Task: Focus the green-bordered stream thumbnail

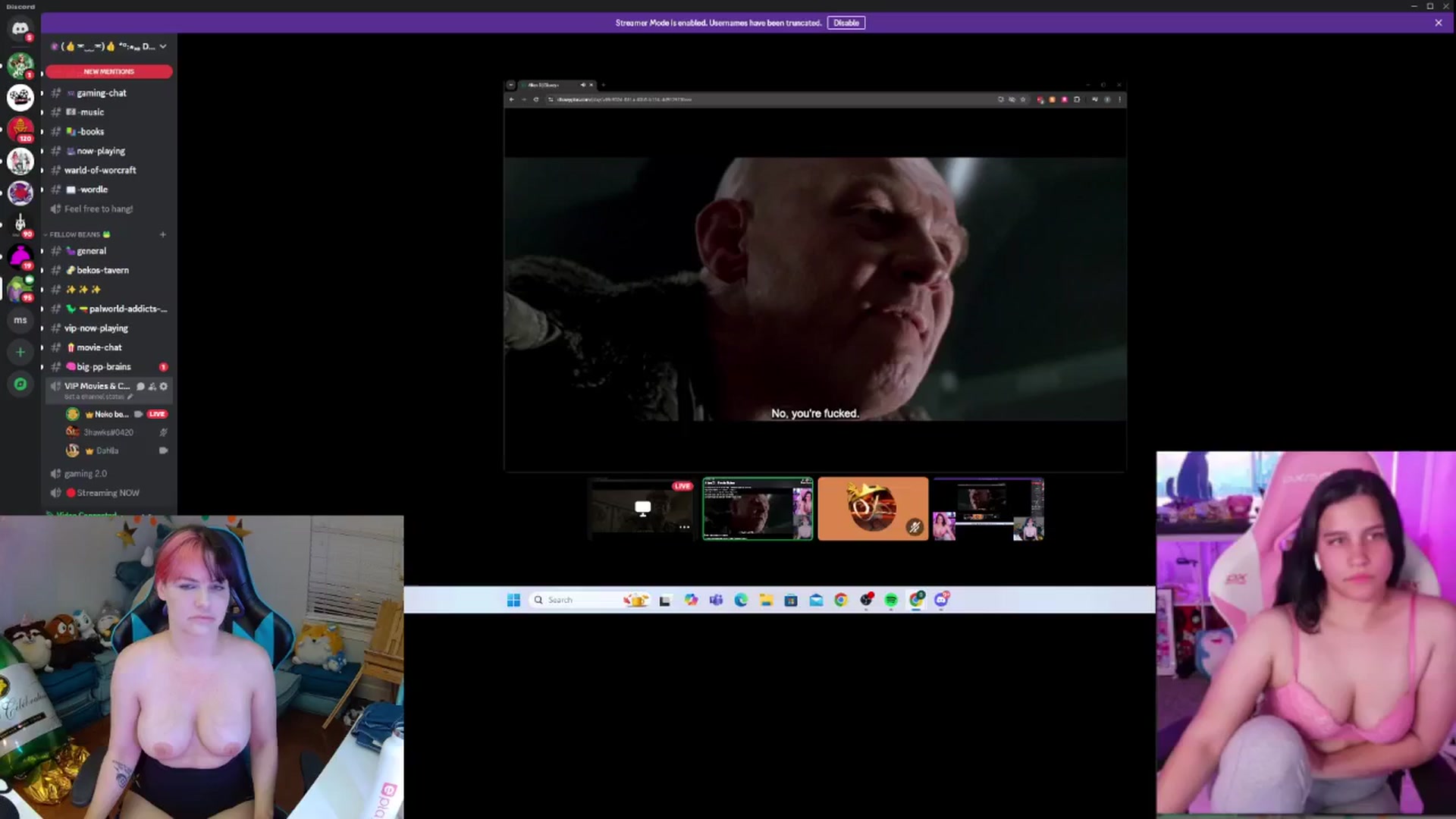Action: click(758, 509)
